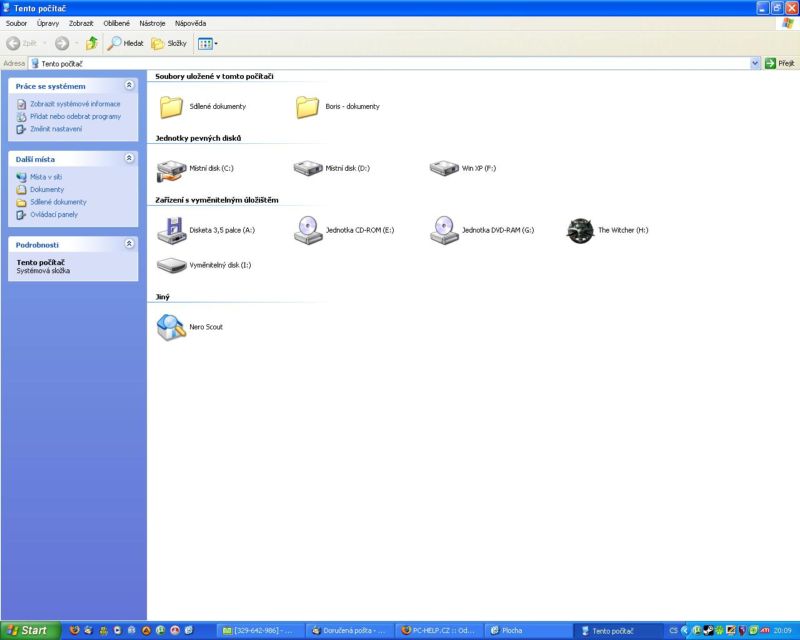The height and width of the screenshot is (640, 800).
Task: Open Jednotka DVD-RAM (G:) drive
Action: click(444, 230)
